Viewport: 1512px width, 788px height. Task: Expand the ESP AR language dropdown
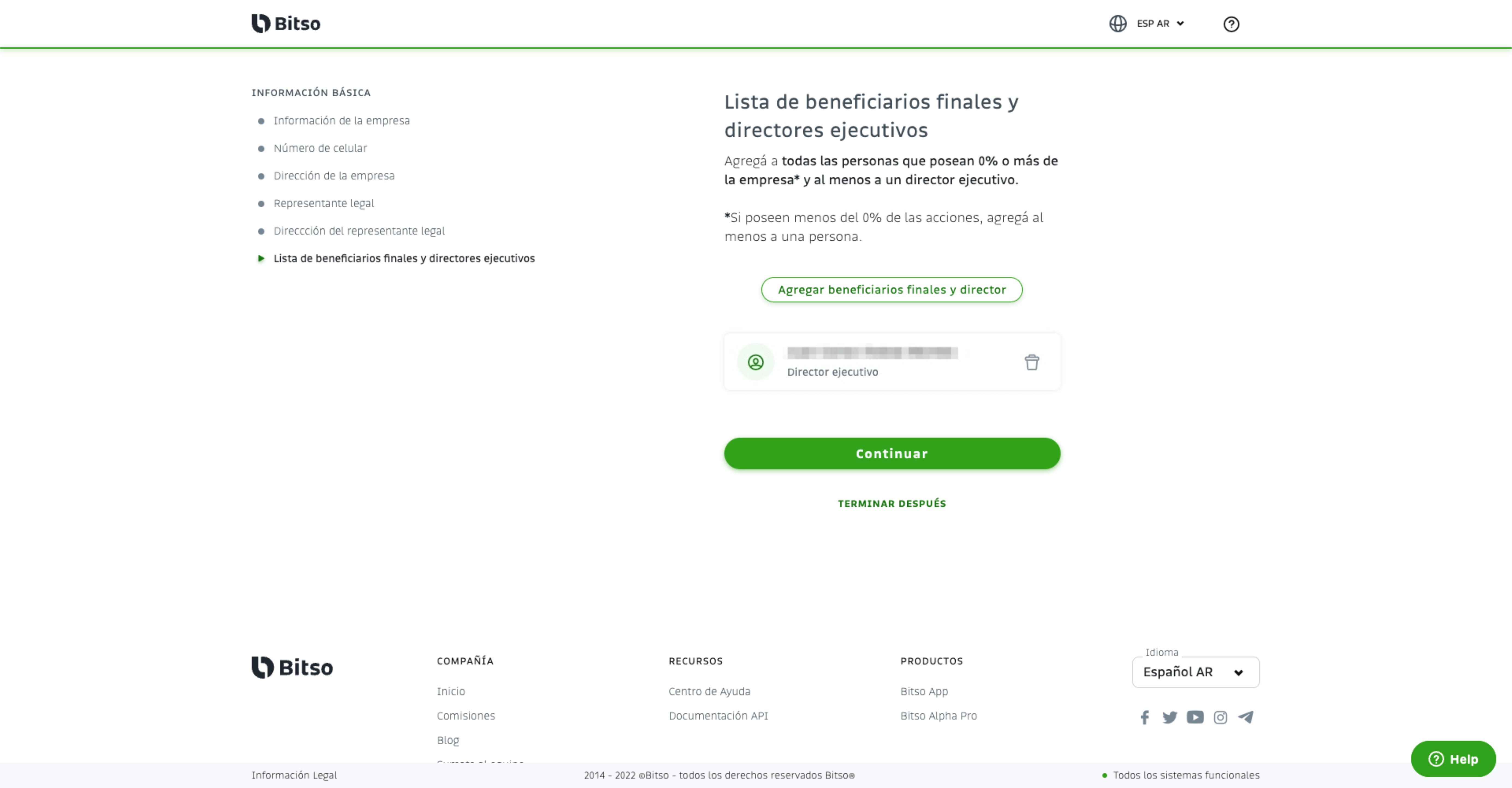pos(1160,23)
